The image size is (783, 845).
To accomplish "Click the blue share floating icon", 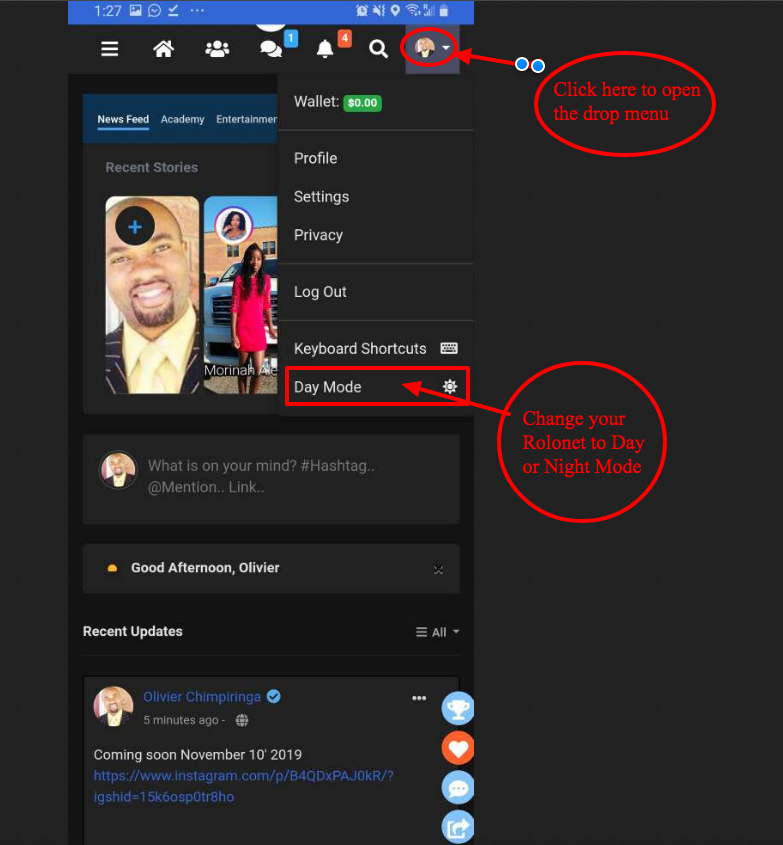I will coord(458,826).
